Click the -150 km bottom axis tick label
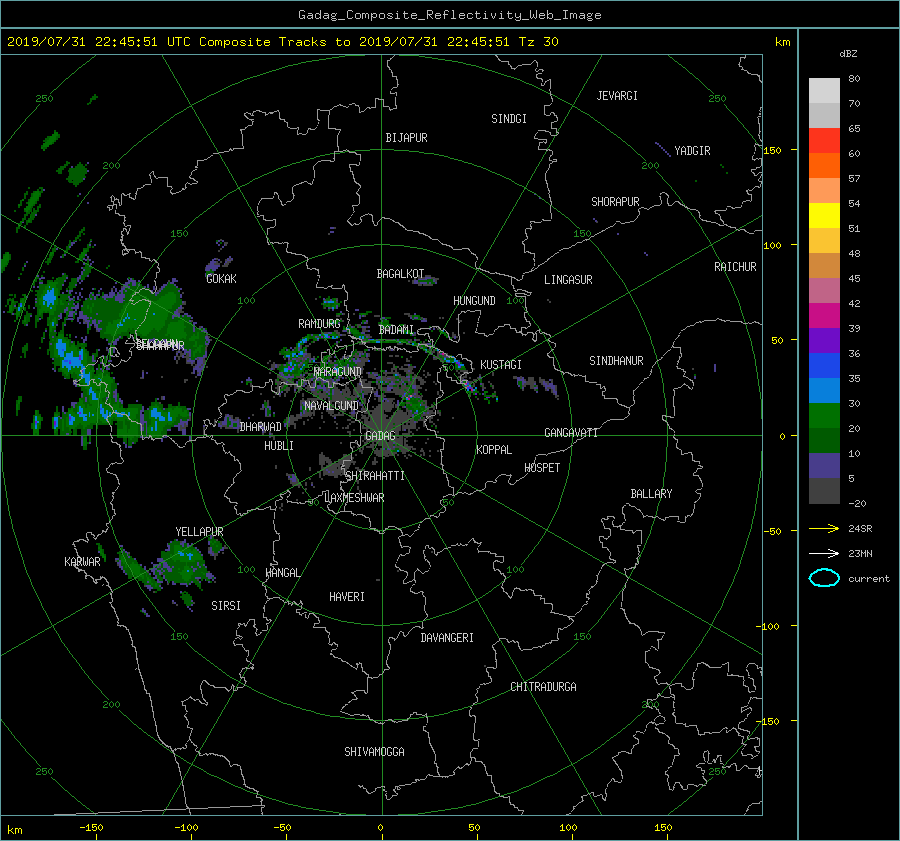The height and width of the screenshot is (841, 900). tap(91, 827)
